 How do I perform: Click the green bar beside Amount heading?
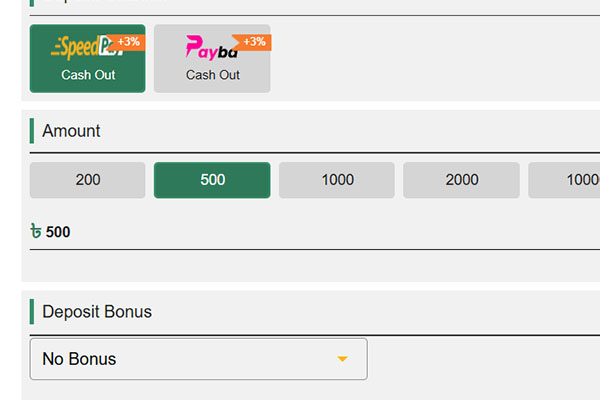tap(32, 131)
